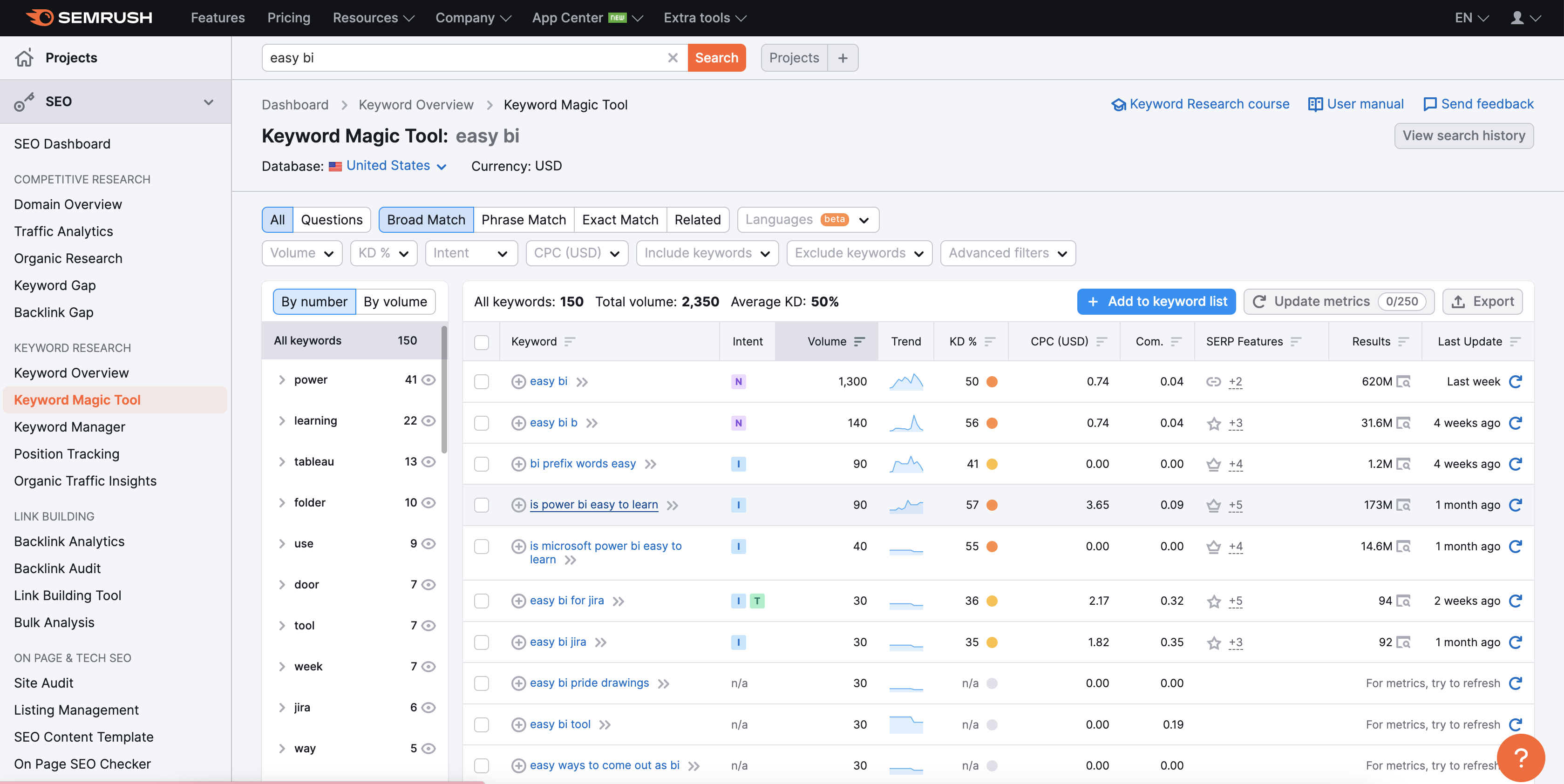
Task: Hide the 'power' keyword group using the eye toggle
Action: (429, 379)
